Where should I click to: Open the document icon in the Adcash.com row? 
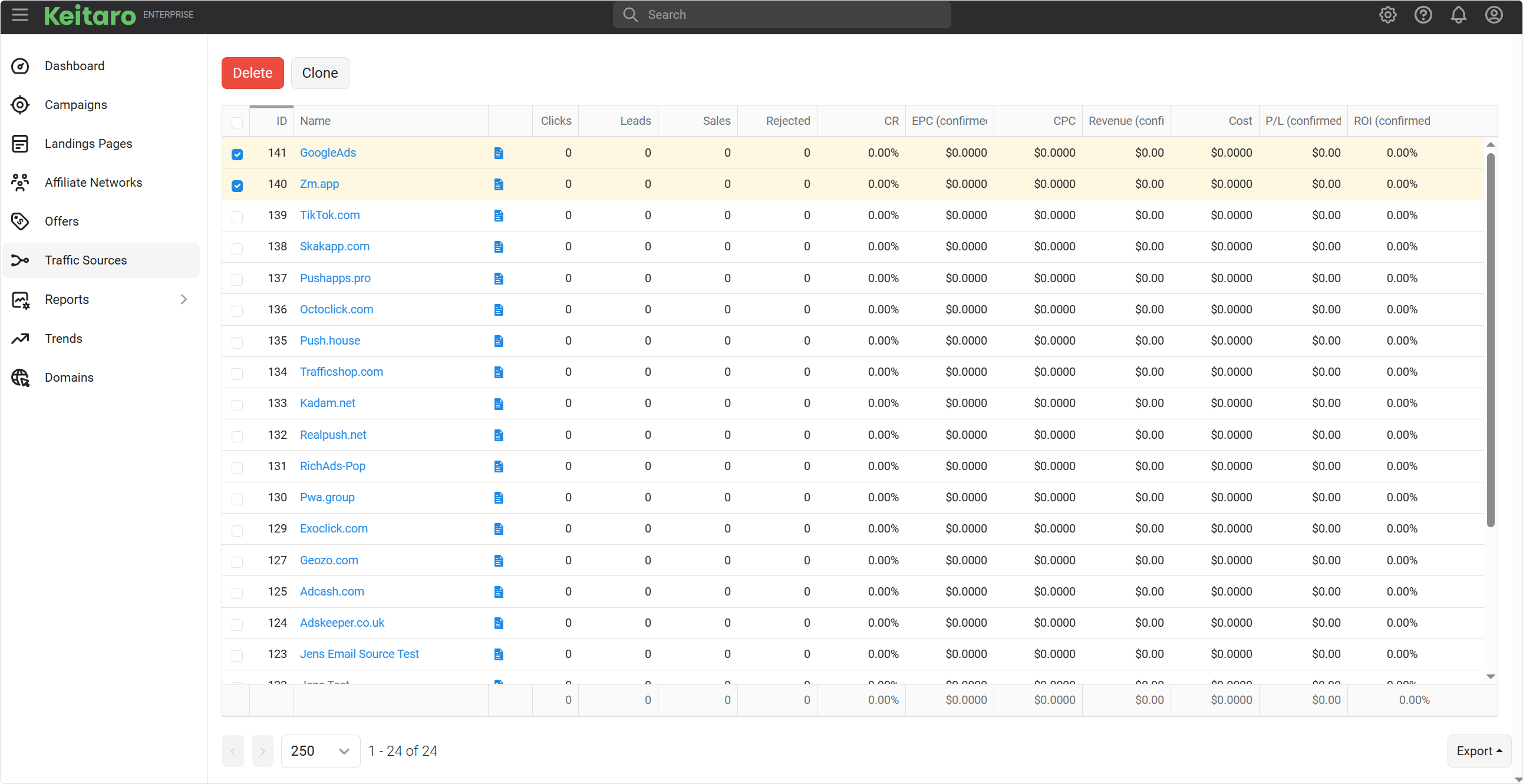499,591
